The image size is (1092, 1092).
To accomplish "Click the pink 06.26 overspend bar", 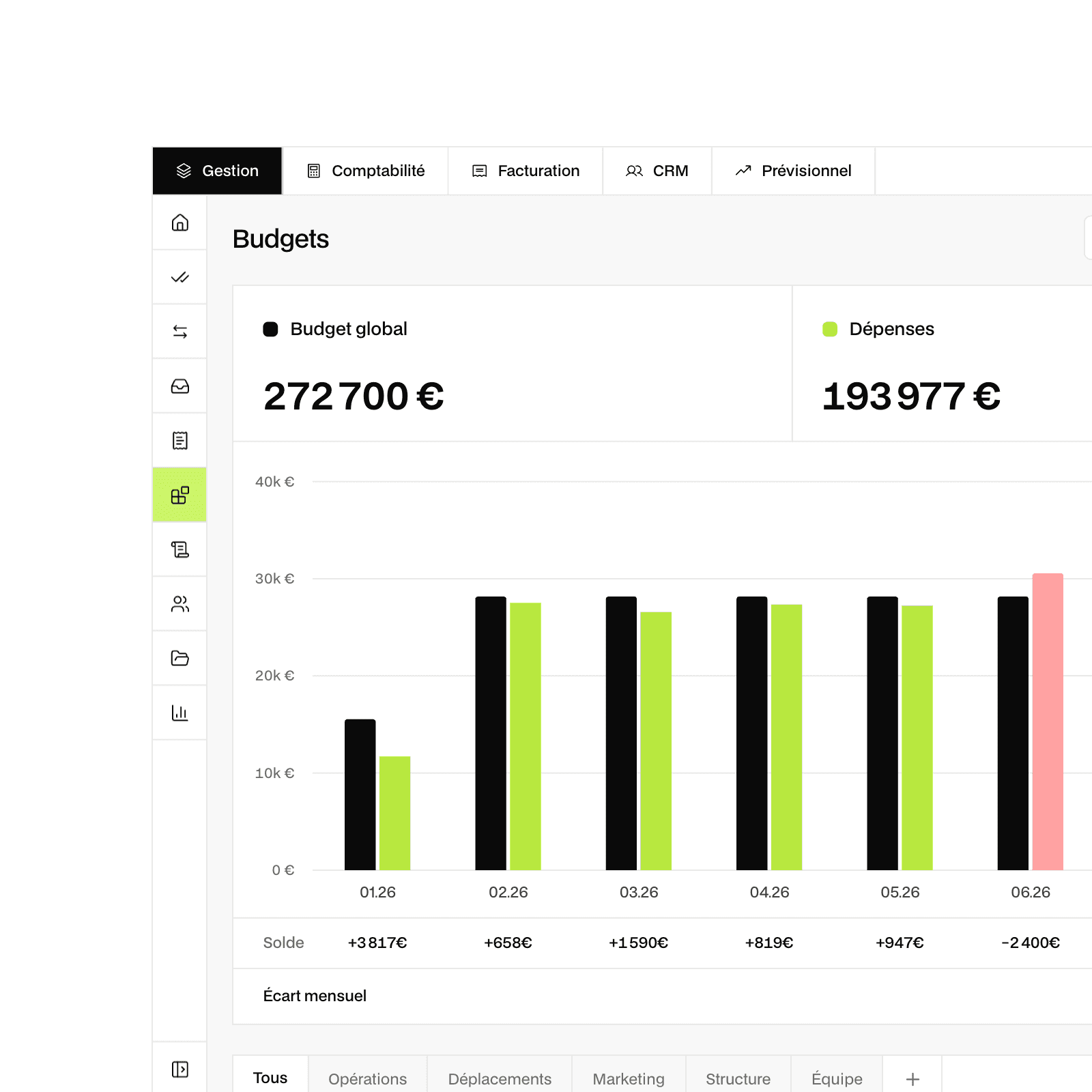I will pyautogui.click(x=1048, y=721).
